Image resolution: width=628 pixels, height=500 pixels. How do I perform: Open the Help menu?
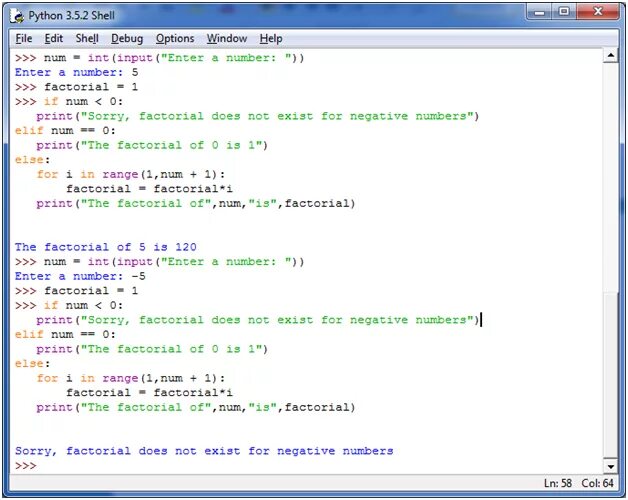coord(271,38)
